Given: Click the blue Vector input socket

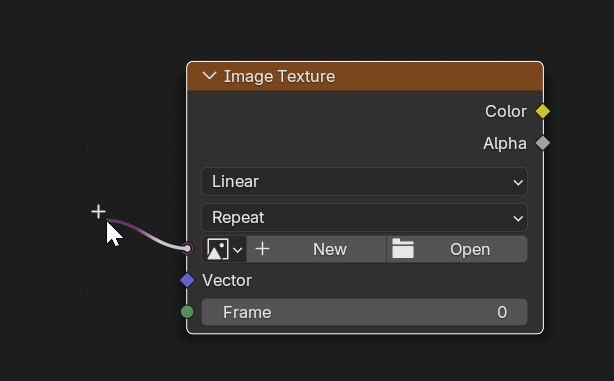Looking at the screenshot, I should point(187,280).
